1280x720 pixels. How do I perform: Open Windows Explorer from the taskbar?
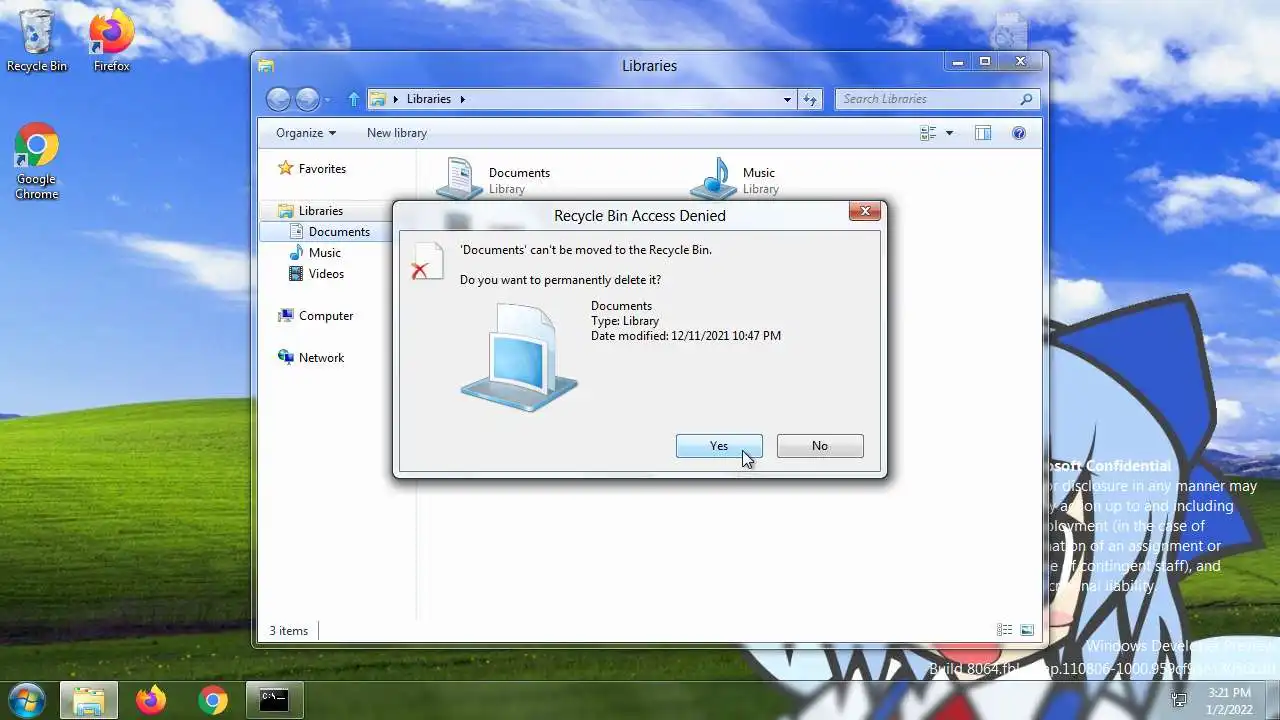click(89, 701)
